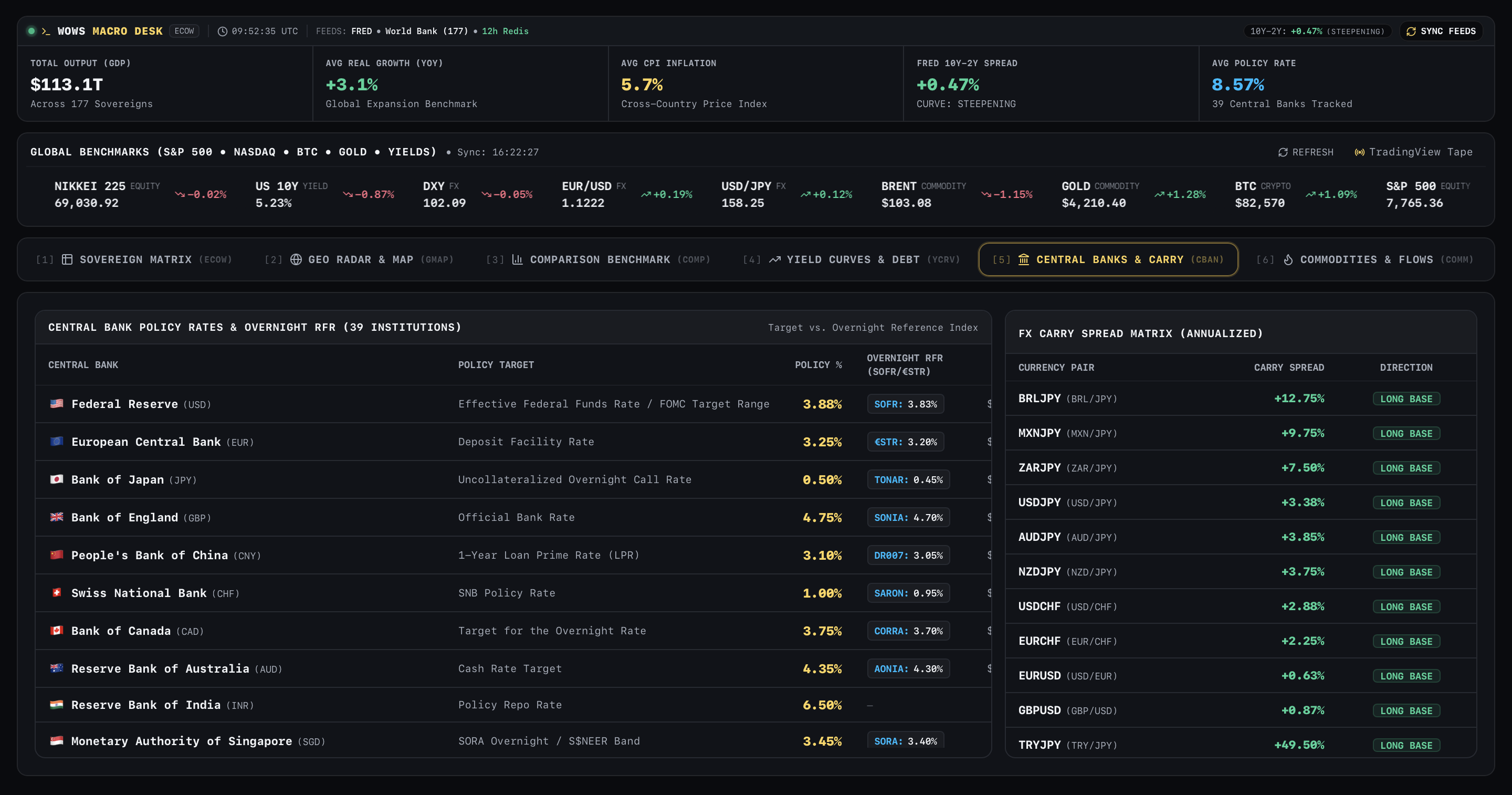Click the DR007 3.05% chip
Screen dimensions: 1512x795
(909, 556)
